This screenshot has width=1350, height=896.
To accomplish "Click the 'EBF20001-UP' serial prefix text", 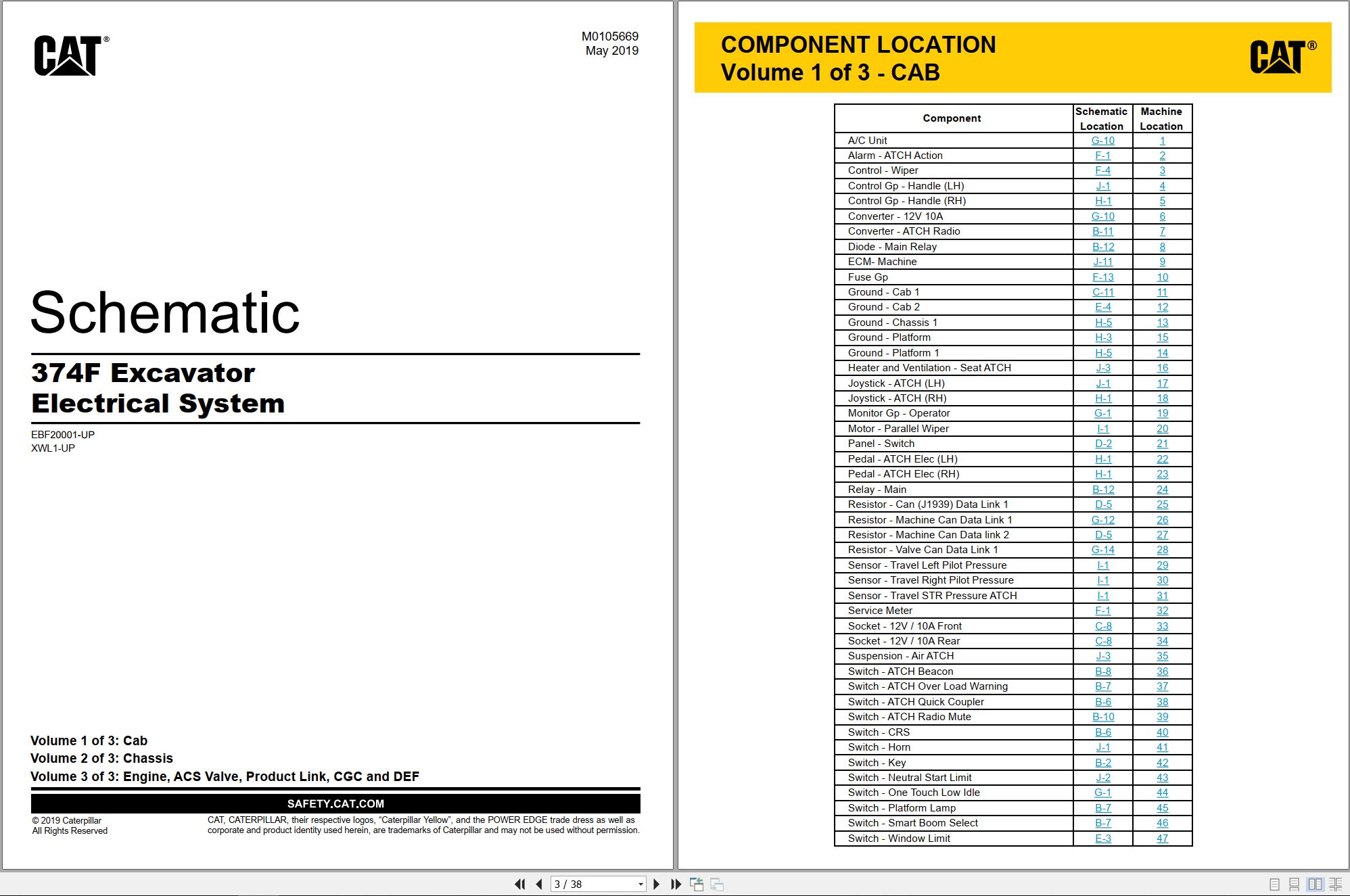I will [x=63, y=435].
